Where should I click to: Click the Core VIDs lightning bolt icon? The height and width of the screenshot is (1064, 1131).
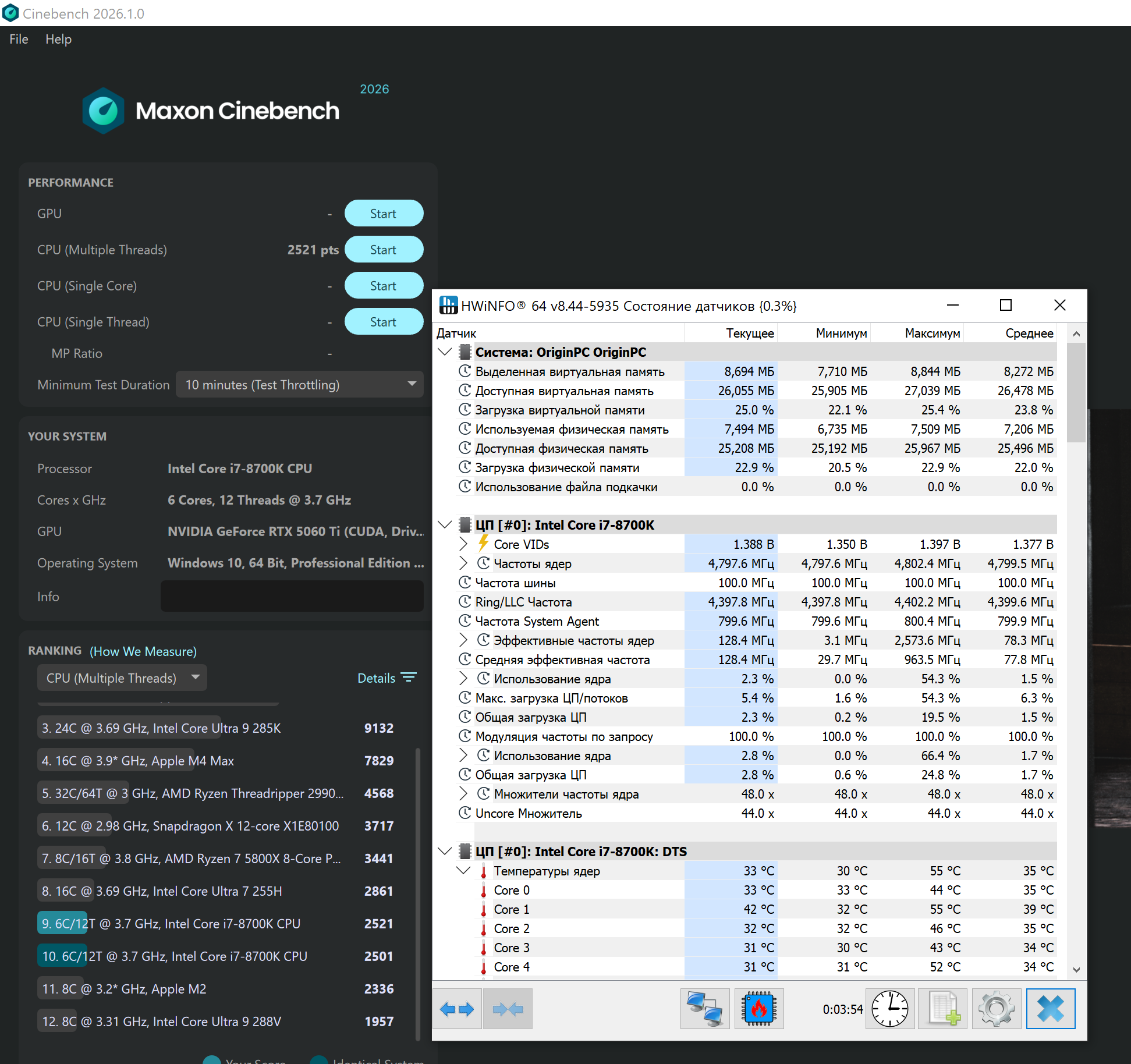[483, 544]
